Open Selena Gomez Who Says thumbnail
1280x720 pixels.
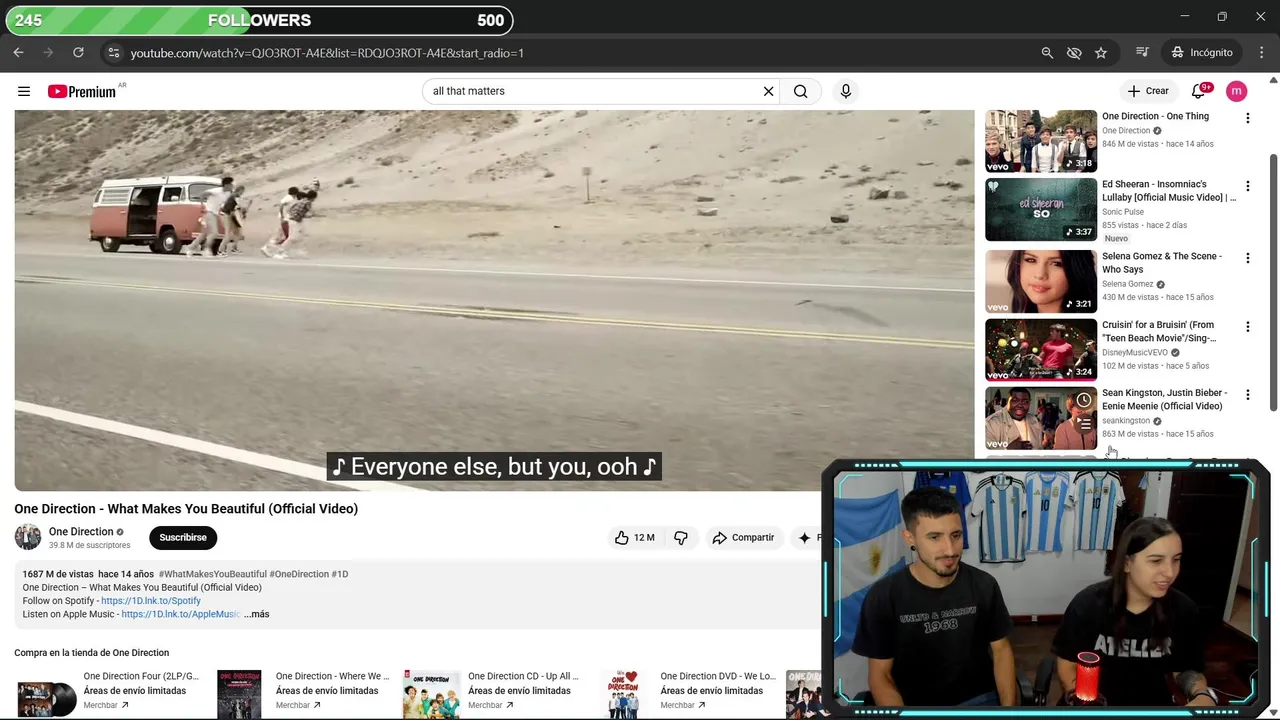[x=1041, y=281]
